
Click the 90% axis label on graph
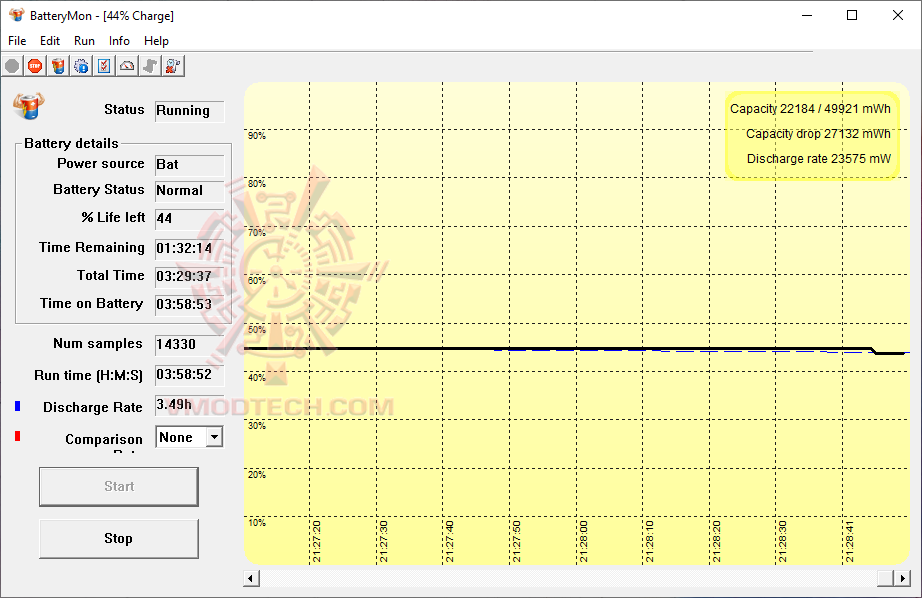point(257,136)
